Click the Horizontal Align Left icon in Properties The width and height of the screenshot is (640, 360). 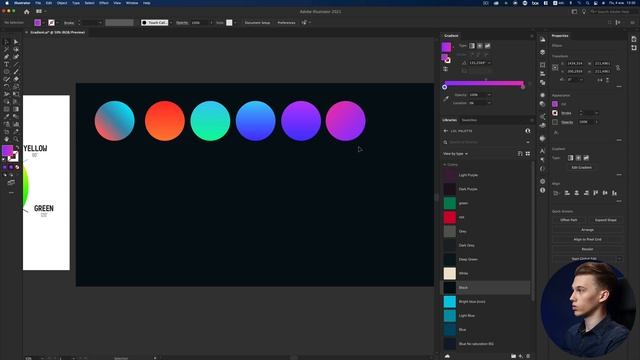(x=567, y=193)
